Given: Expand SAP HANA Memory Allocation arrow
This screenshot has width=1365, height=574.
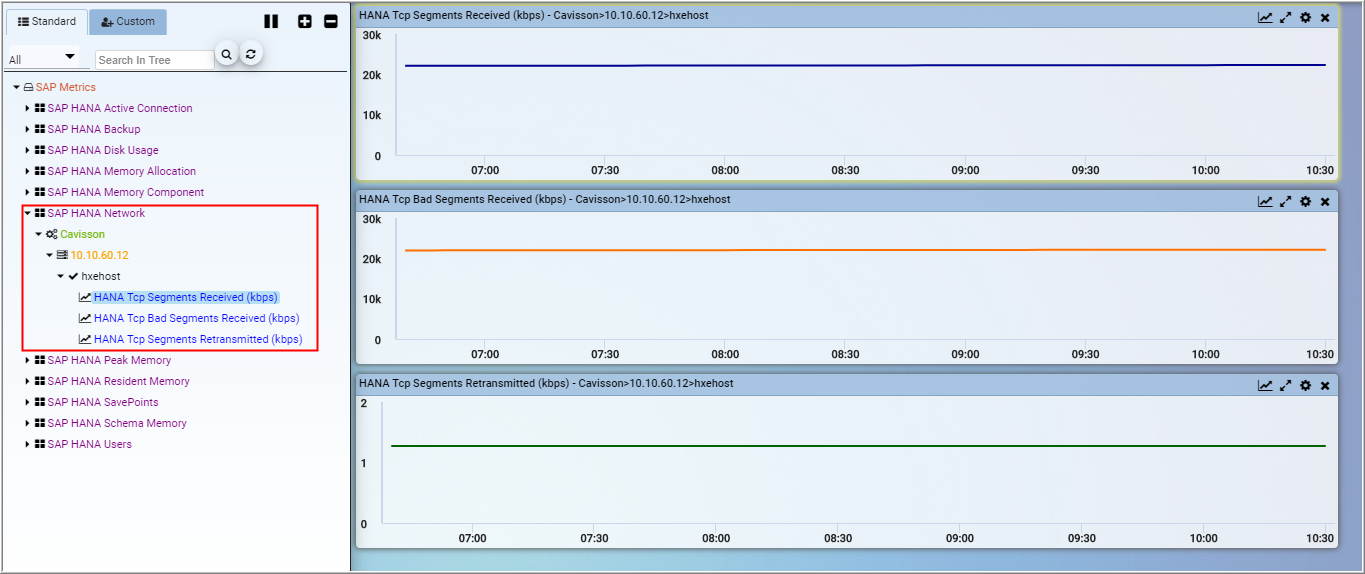Looking at the screenshot, I should coord(28,171).
